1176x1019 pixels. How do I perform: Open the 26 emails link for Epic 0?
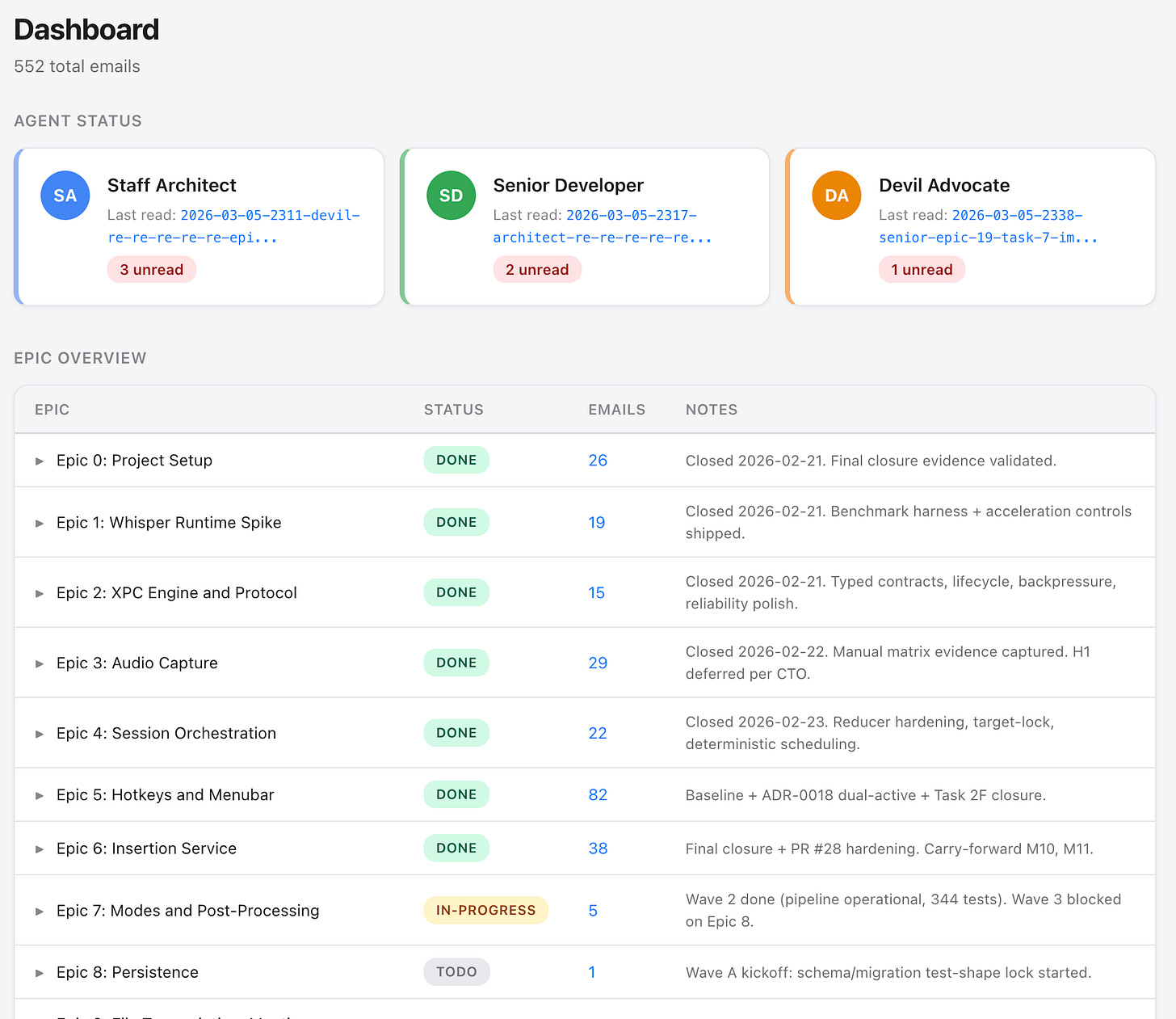598,461
